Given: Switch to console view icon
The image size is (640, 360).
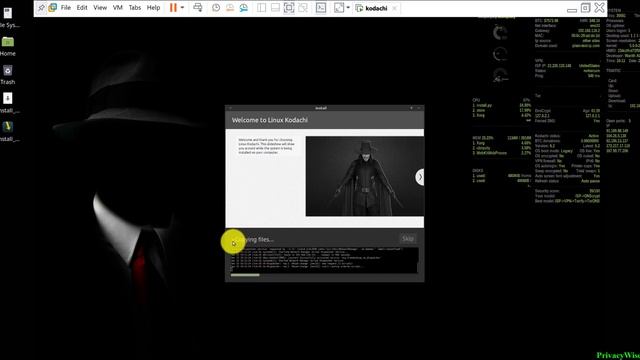Looking at the screenshot, I should click(x=321, y=8).
